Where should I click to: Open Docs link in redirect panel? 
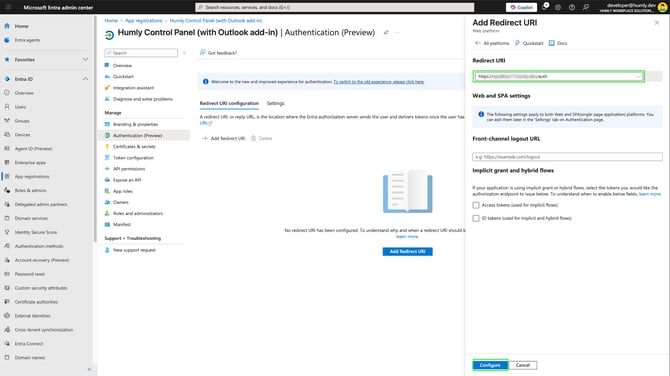coord(558,43)
